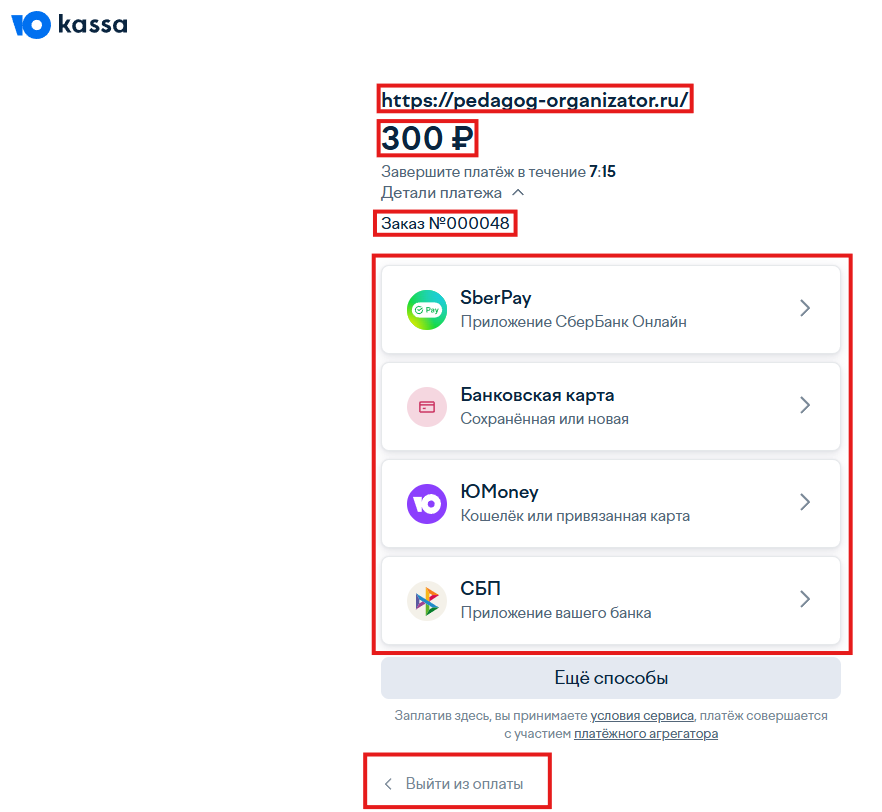Click the purple ЮMoney icon
The width and height of the screenshot is (882, 812).
pos(427,504)
